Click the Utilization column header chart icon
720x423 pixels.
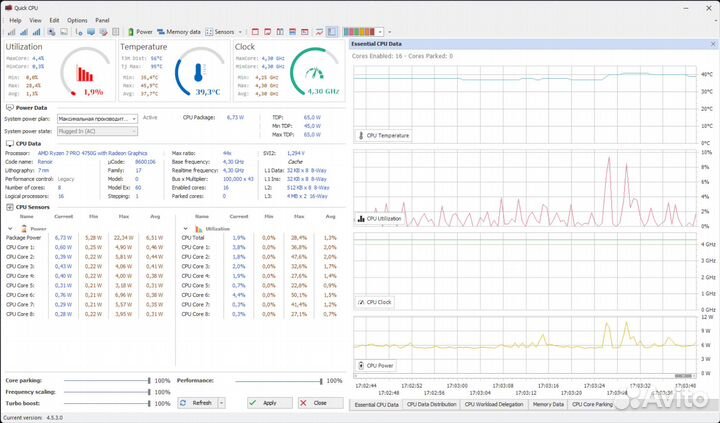coord(198,229)
